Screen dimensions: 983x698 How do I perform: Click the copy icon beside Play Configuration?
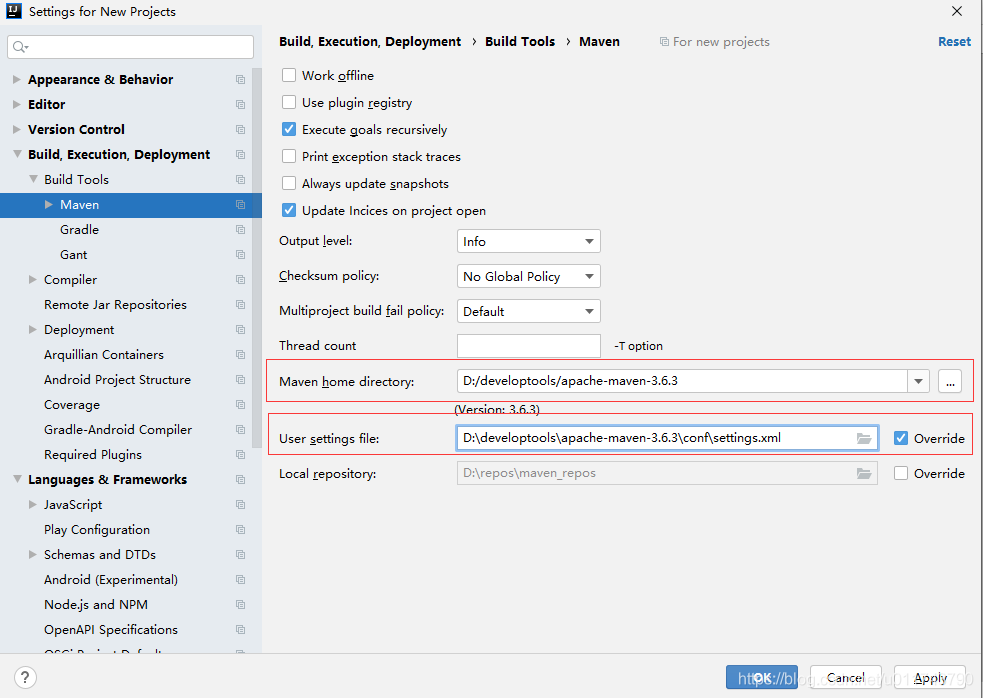[x=240, y=530]
